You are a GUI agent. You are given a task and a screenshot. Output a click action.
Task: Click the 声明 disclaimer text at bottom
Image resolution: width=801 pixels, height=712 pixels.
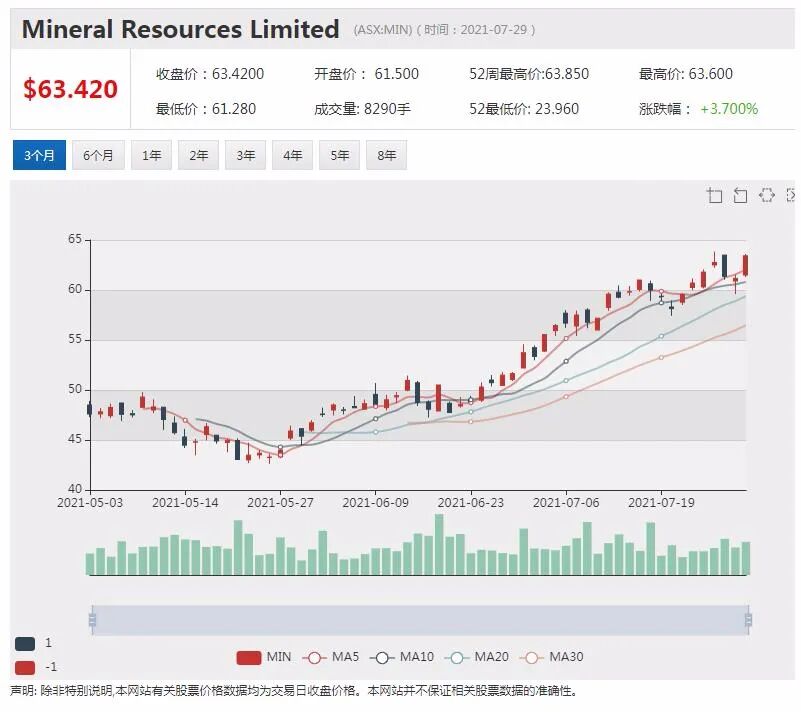(294, 691)
